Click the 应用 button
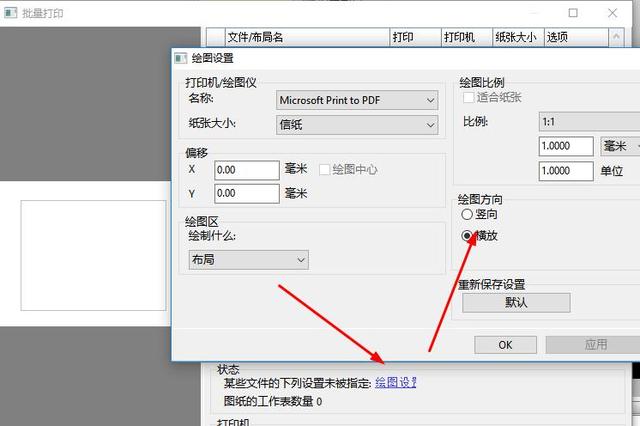This screenshot has width=640, height=426. [595, 345]
